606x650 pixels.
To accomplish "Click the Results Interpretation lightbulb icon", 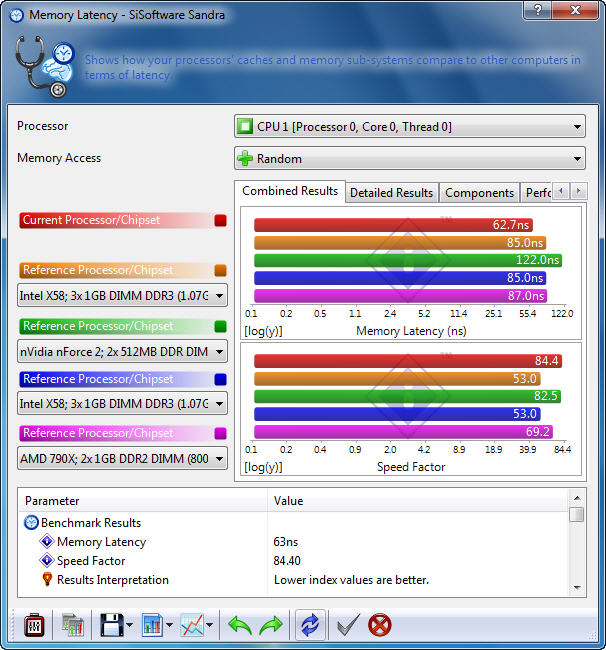I will (x=47, y=580).
